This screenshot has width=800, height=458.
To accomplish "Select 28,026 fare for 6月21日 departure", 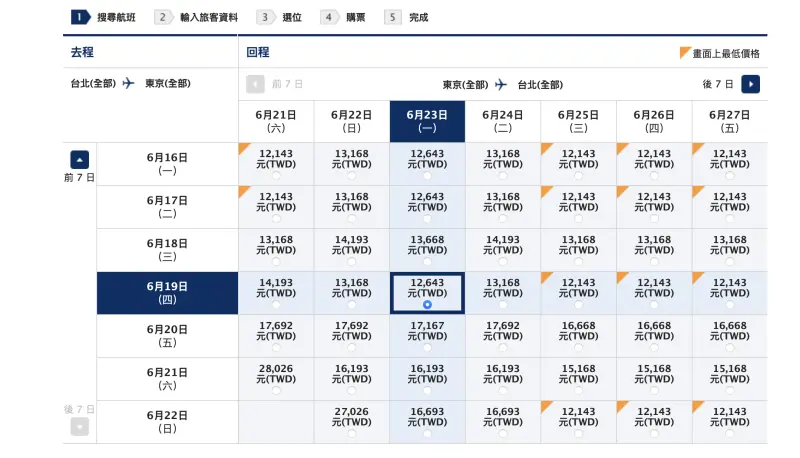I will coord(276,379).
